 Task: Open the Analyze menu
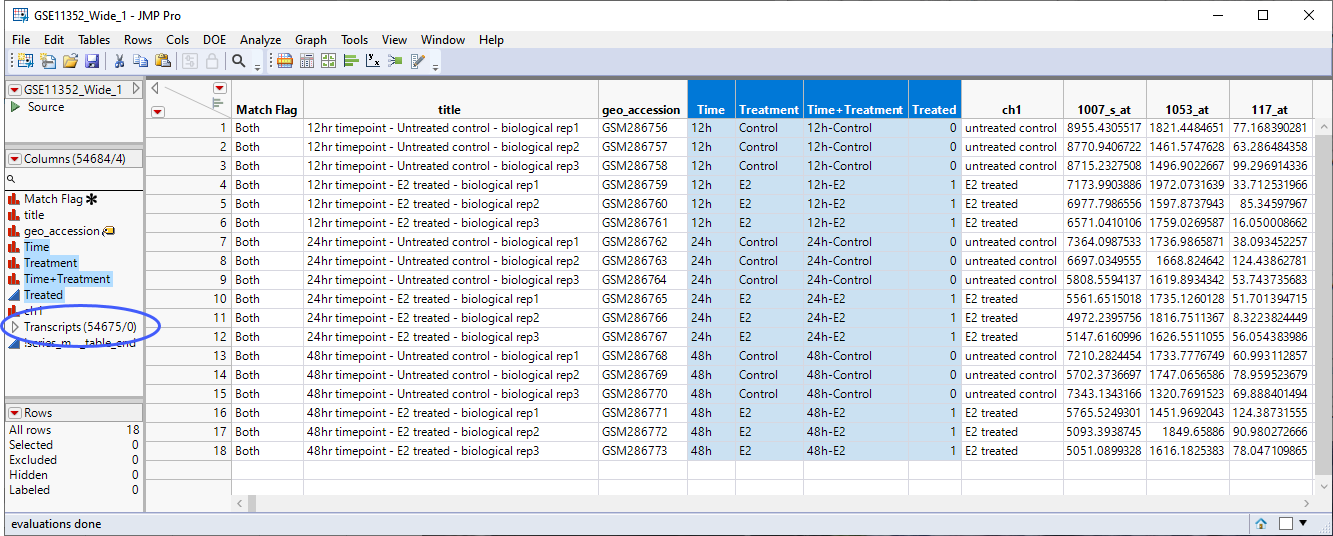260,40
